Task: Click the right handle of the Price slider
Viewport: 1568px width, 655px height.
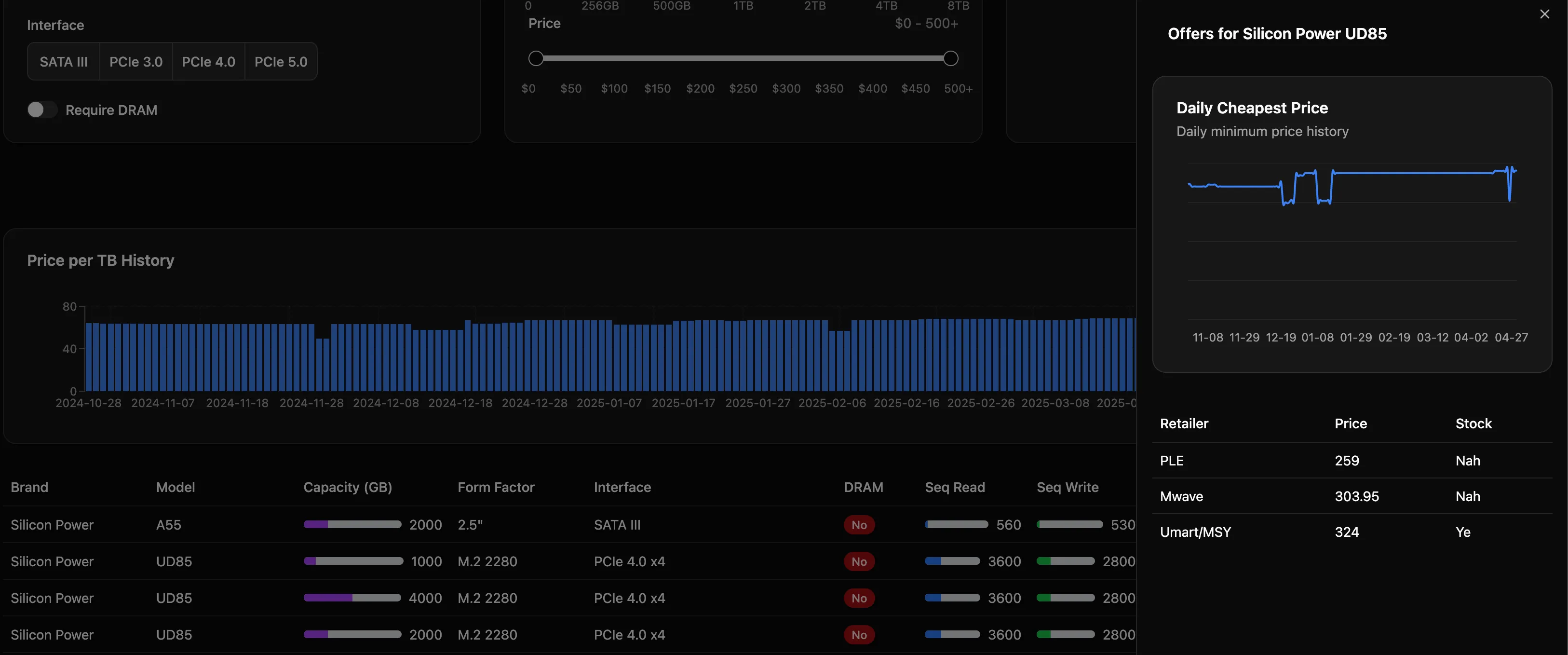Action: (x=950, y=58)
